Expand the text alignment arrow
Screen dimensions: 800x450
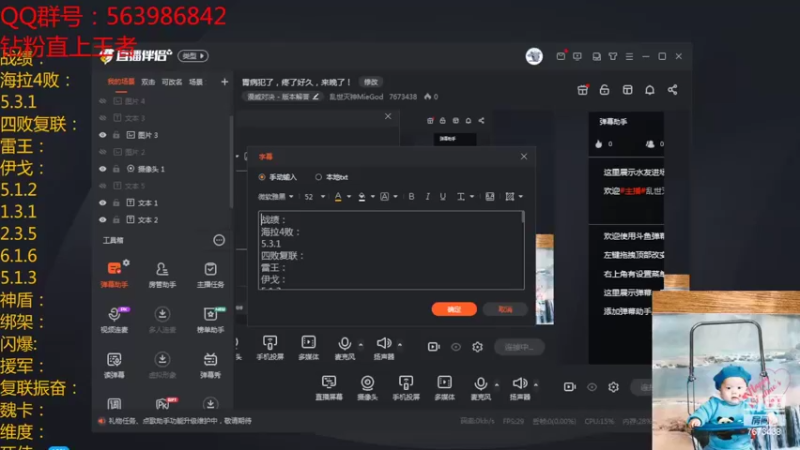[472, 196]
